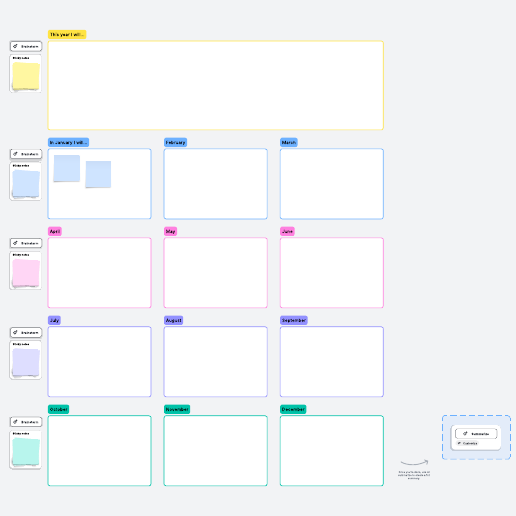Image resolution: width=516 pixels, height=516 pixels.
Task: Click the curved arrow pointing to summary
Action: (414, 462)
